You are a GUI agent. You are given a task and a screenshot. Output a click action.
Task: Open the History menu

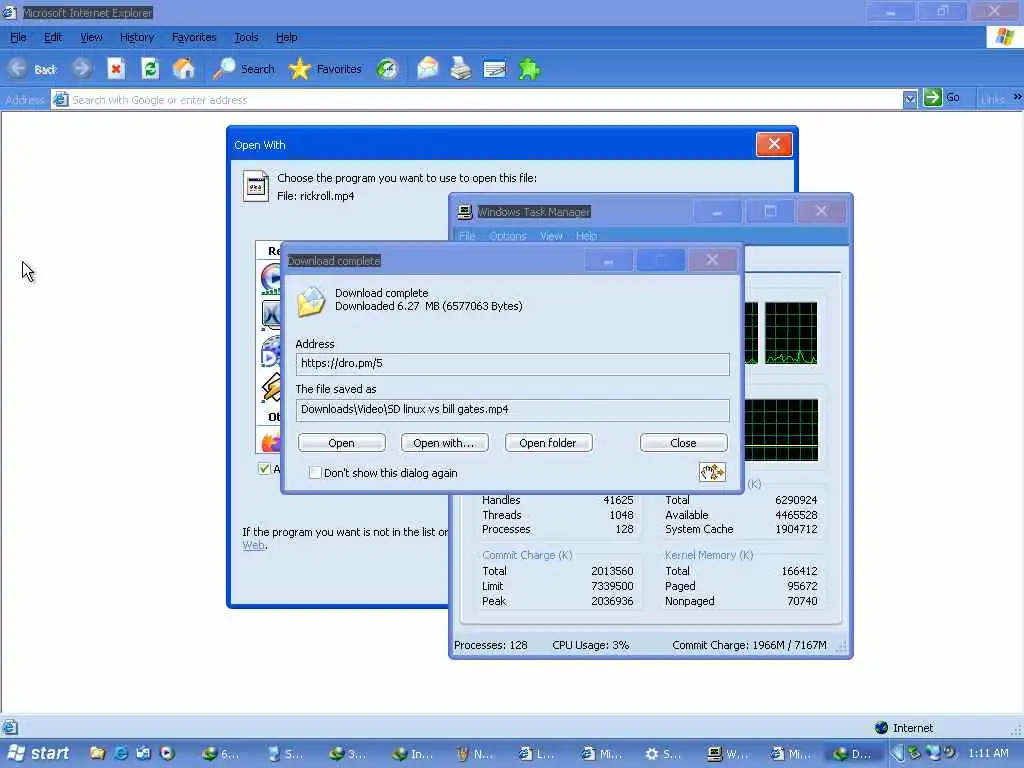pos(136,37)
